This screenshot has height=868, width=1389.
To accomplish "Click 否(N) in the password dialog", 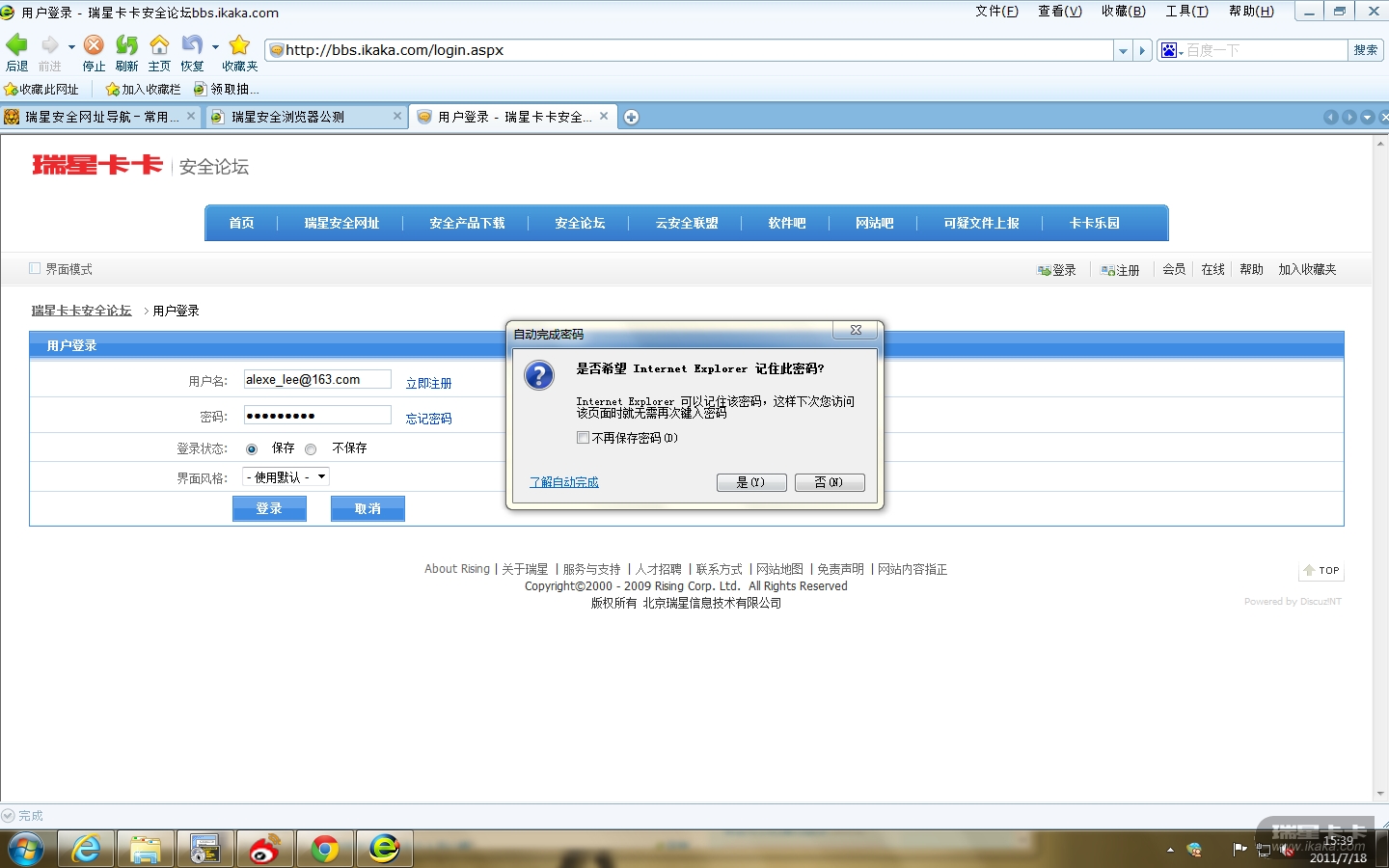I will (x=830, y=482).
